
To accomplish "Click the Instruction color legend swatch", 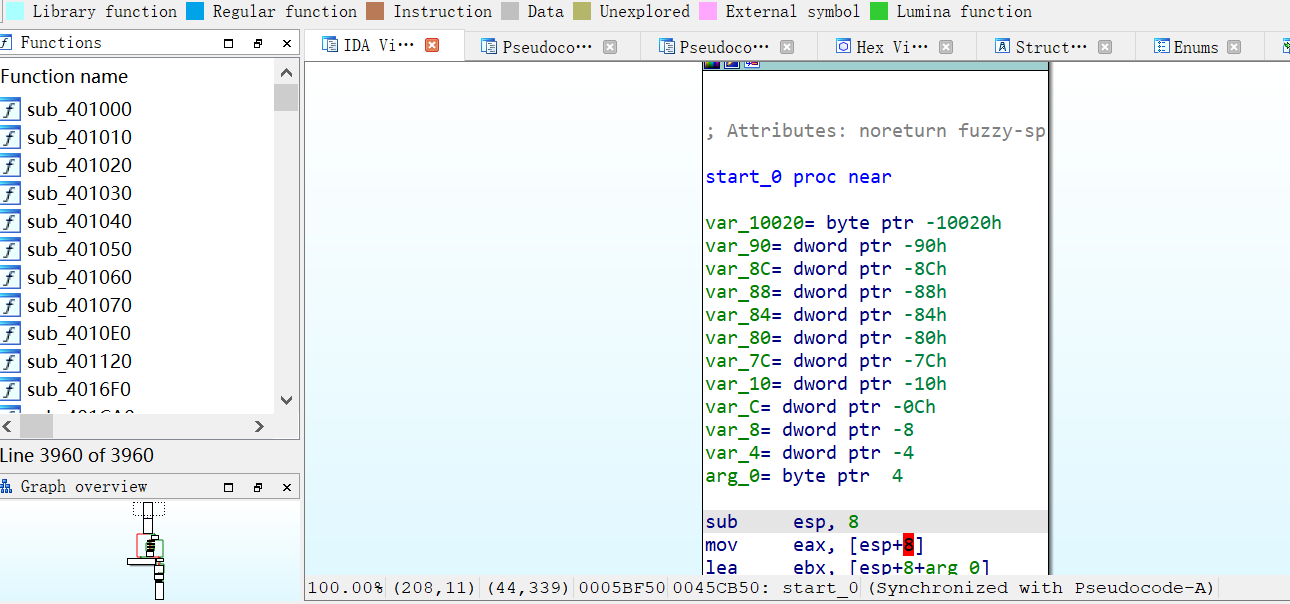I will 375,12.
